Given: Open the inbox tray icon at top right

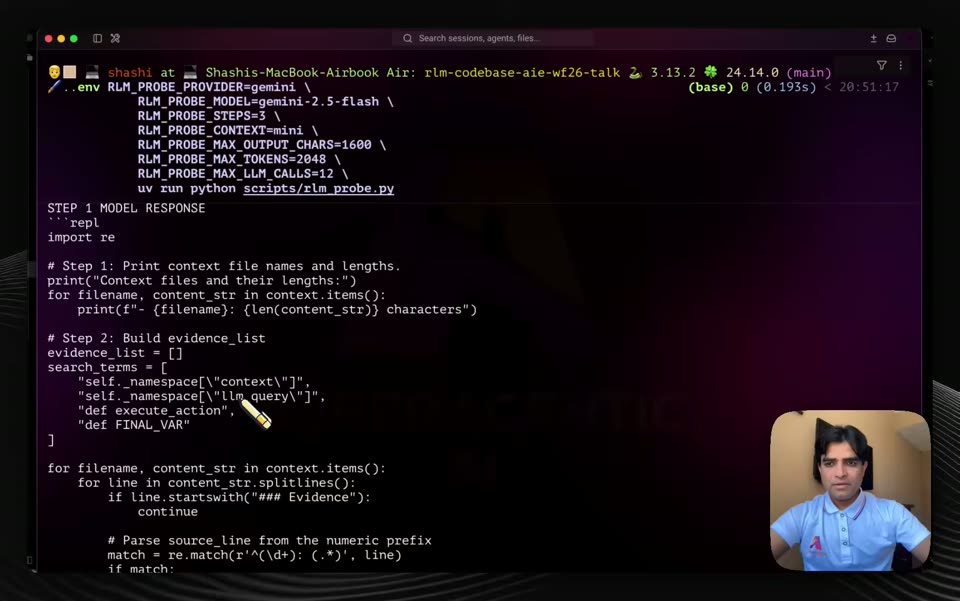Looking at the screenshot, I should click(891, 39).
